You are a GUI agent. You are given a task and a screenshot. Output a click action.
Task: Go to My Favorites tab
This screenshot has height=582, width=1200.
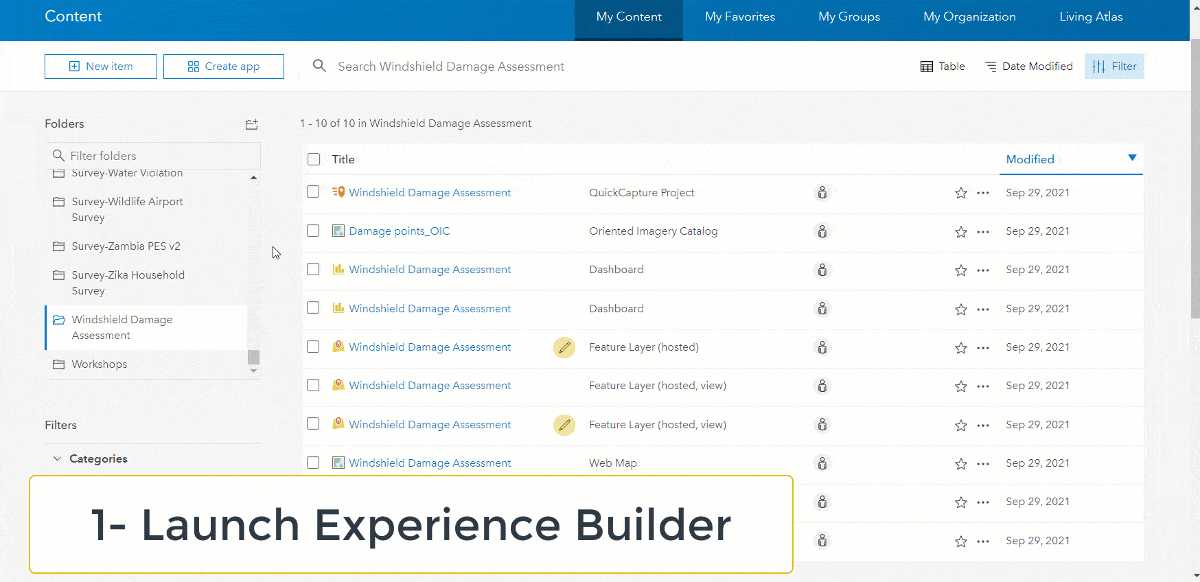point(740,17)
